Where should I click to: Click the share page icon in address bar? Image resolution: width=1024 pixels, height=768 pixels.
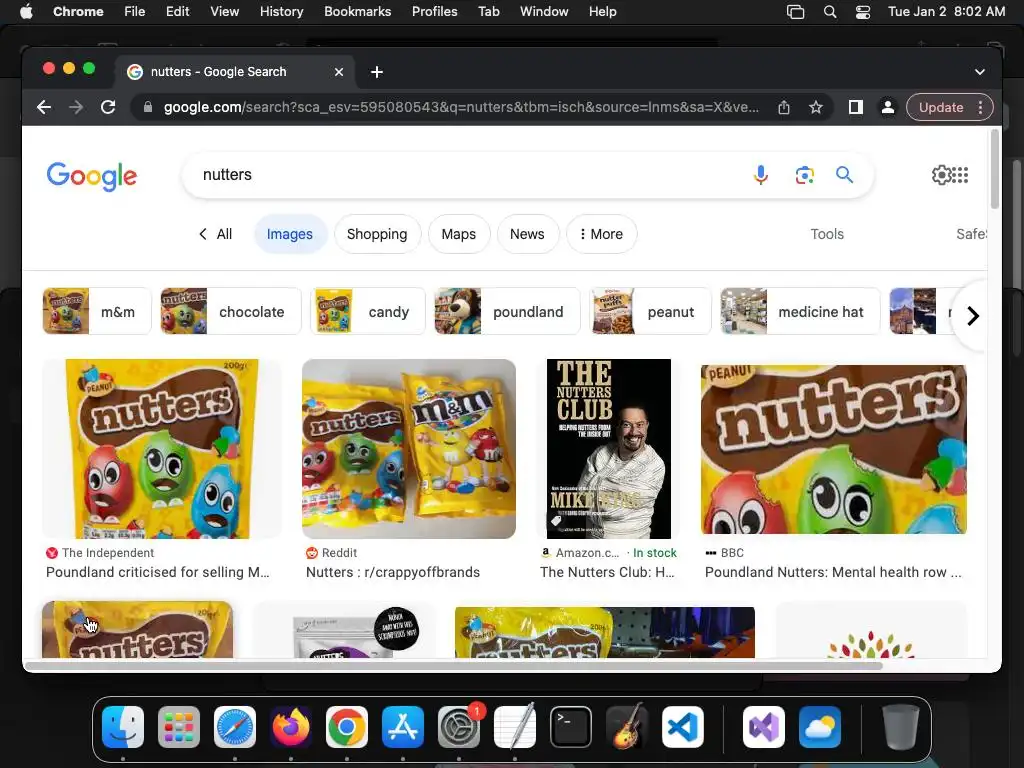[x=784, y=107]
